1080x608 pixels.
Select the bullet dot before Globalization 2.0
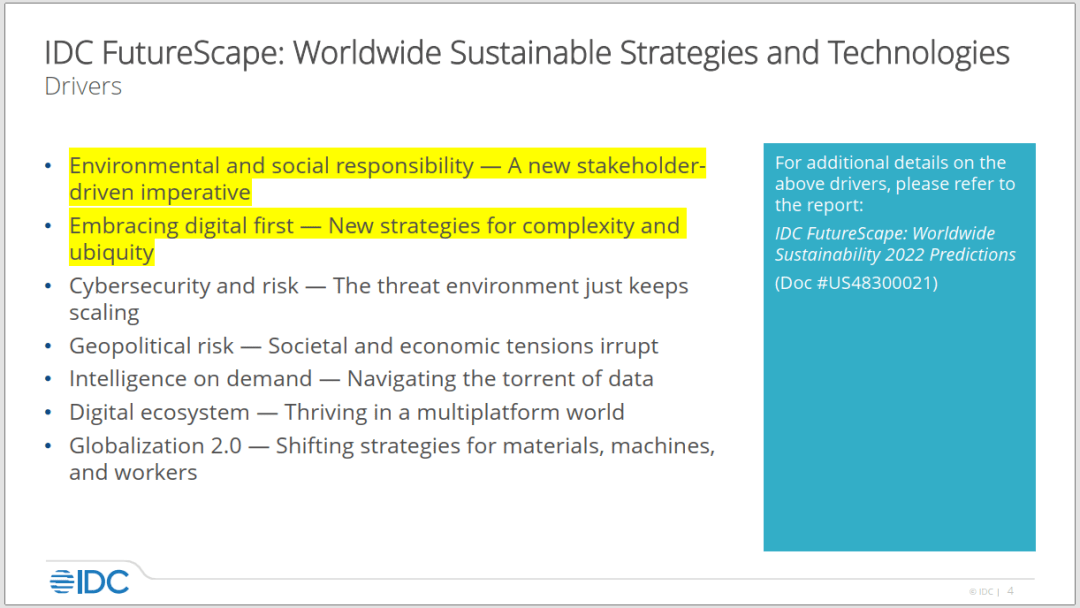tap(48, 446)
